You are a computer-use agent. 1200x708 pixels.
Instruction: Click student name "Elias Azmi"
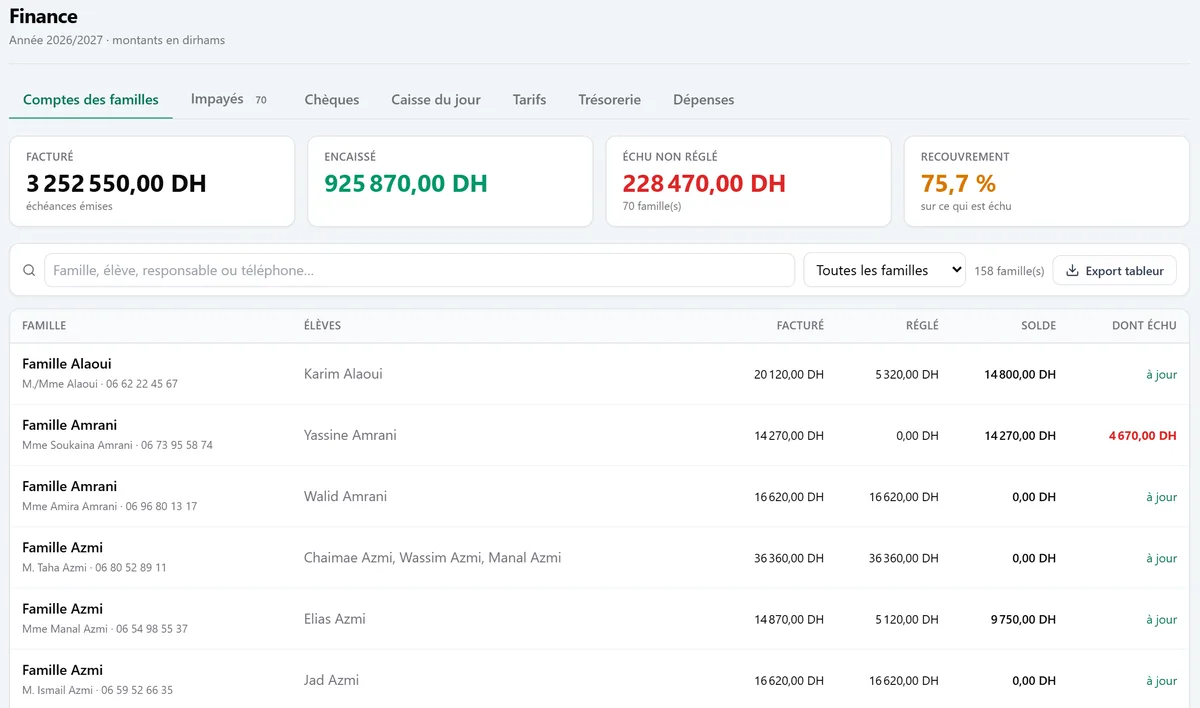click(335, 619)
